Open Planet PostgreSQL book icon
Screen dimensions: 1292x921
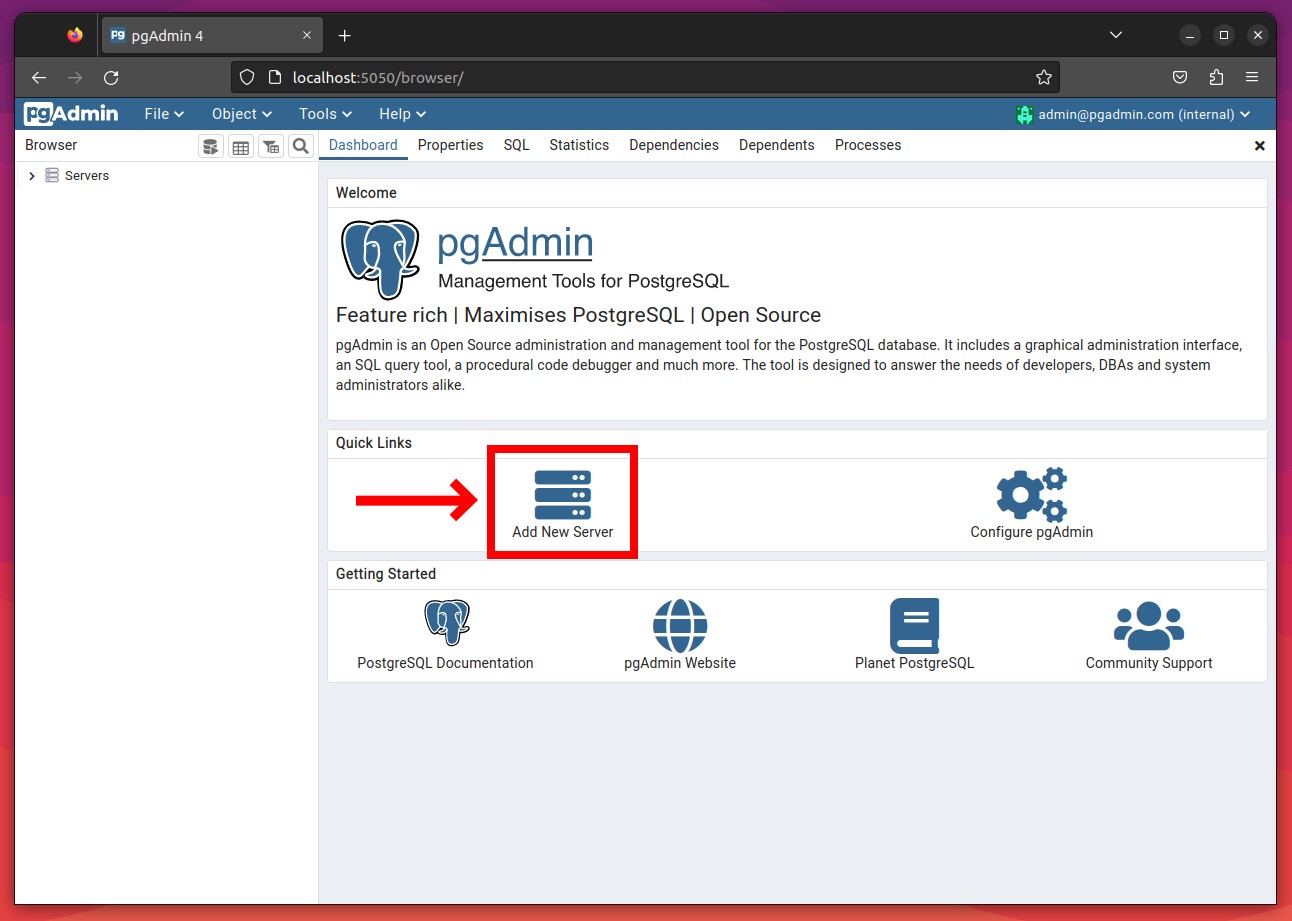(914, 626)
